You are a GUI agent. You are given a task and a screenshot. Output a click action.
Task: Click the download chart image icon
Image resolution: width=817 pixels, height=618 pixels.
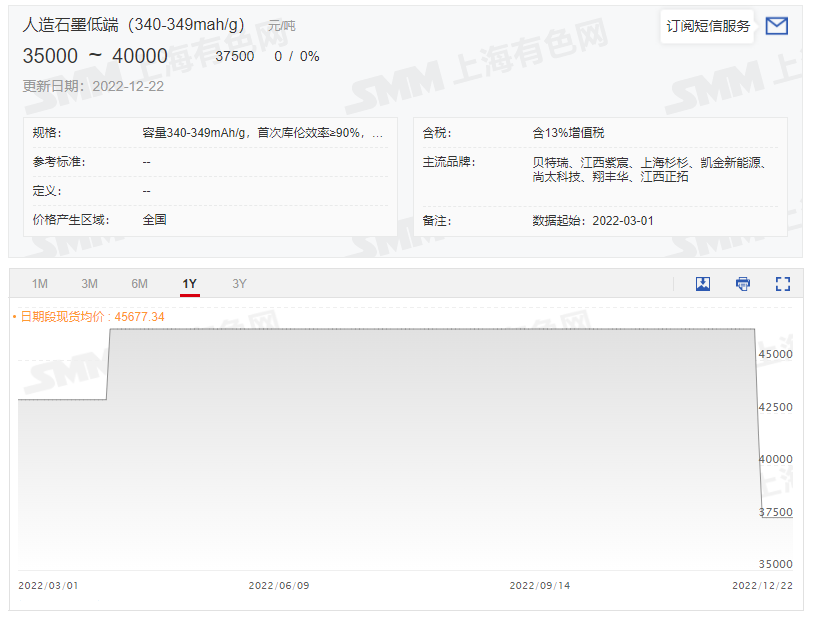[x=703, y=283]
